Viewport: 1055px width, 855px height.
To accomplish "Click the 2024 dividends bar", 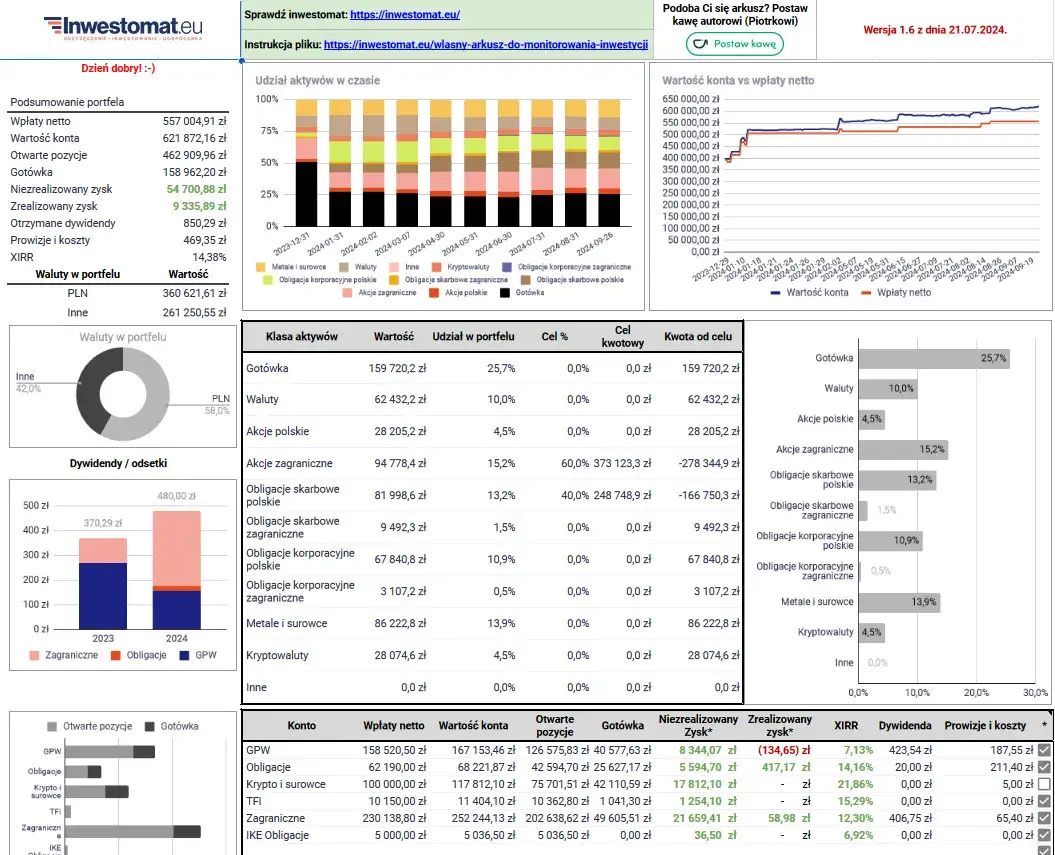I will 176,570.
